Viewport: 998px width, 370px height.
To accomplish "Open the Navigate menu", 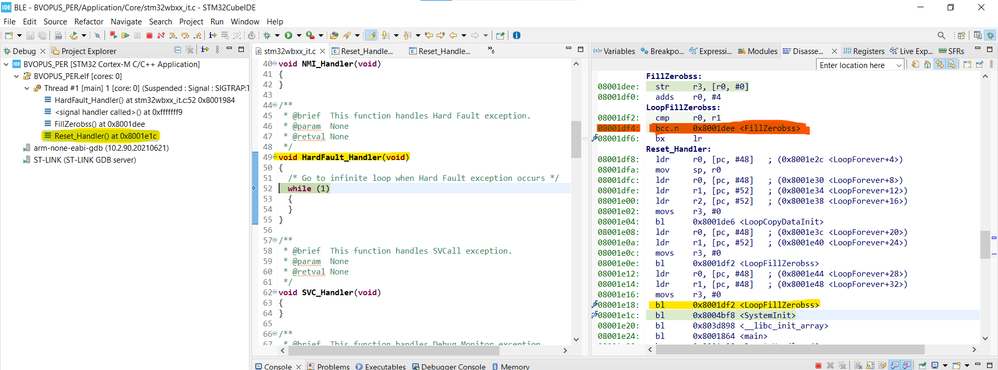I will [126, 21].
